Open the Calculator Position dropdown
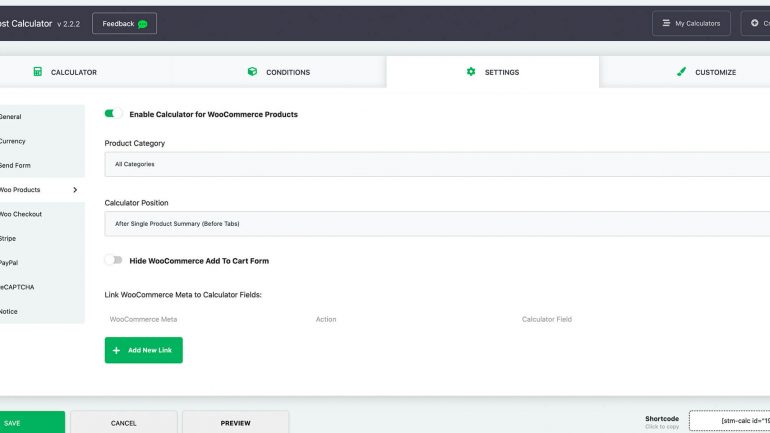The width and height of the screenshot is (770, 433). tap(437, 224)
